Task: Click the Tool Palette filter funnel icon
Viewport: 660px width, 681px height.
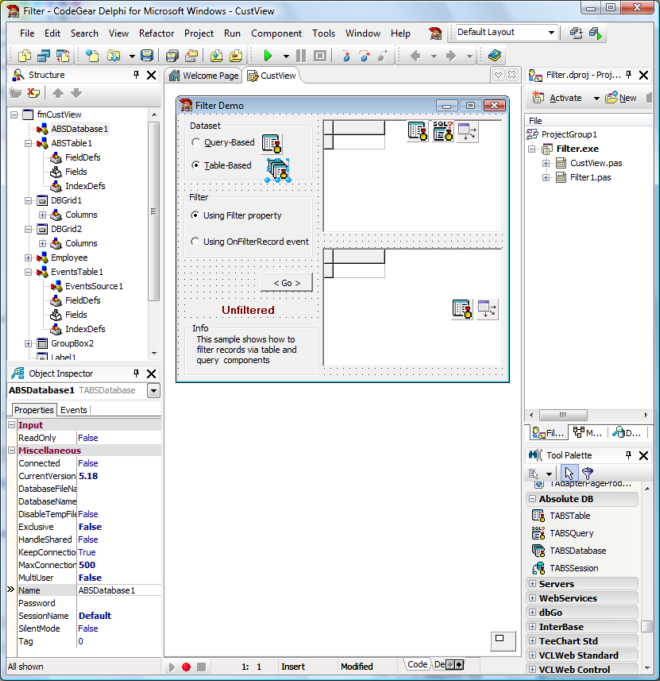Action: point(588,474)
